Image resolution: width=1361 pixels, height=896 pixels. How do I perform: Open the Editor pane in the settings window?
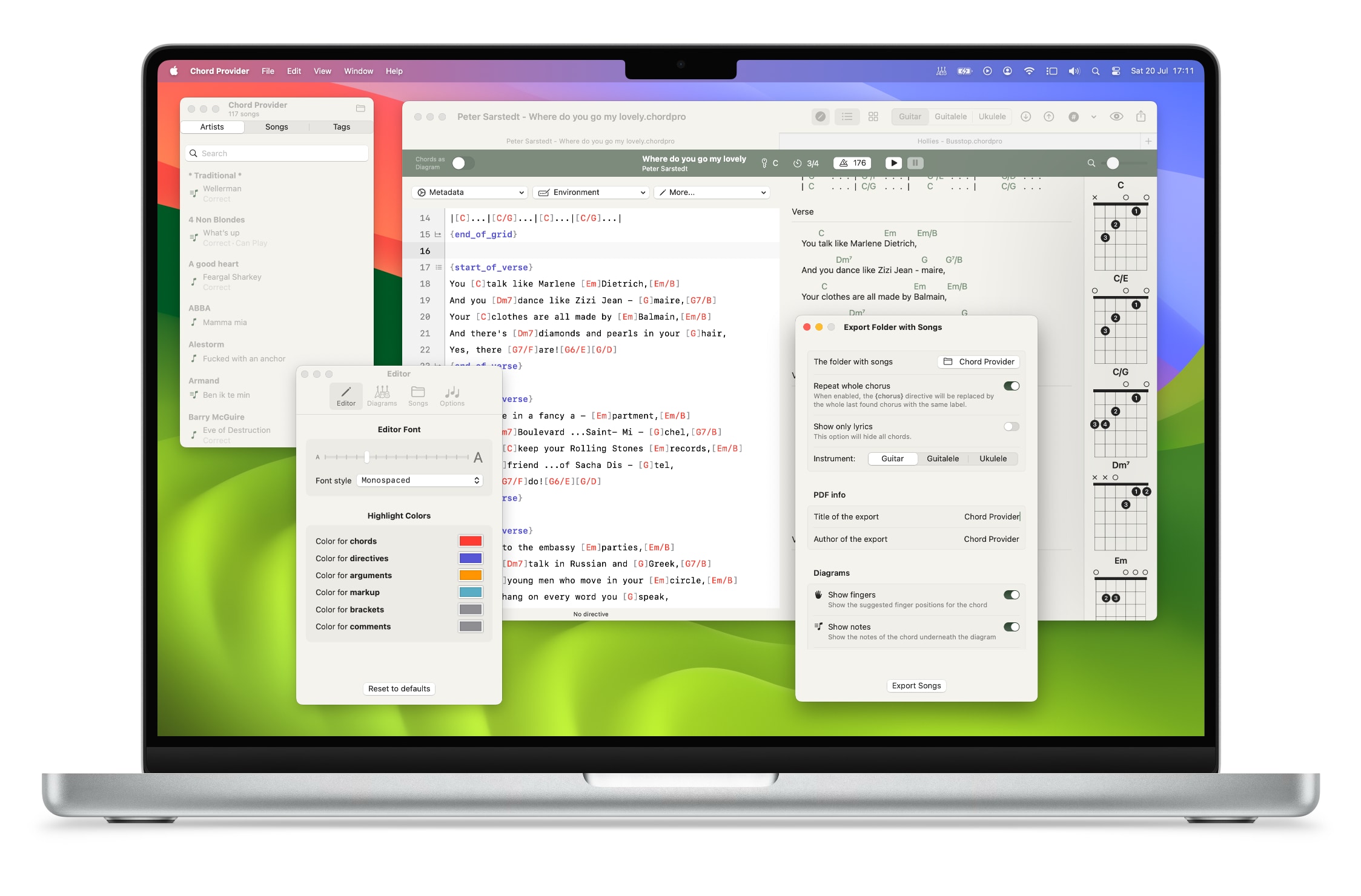click(346, 396)
